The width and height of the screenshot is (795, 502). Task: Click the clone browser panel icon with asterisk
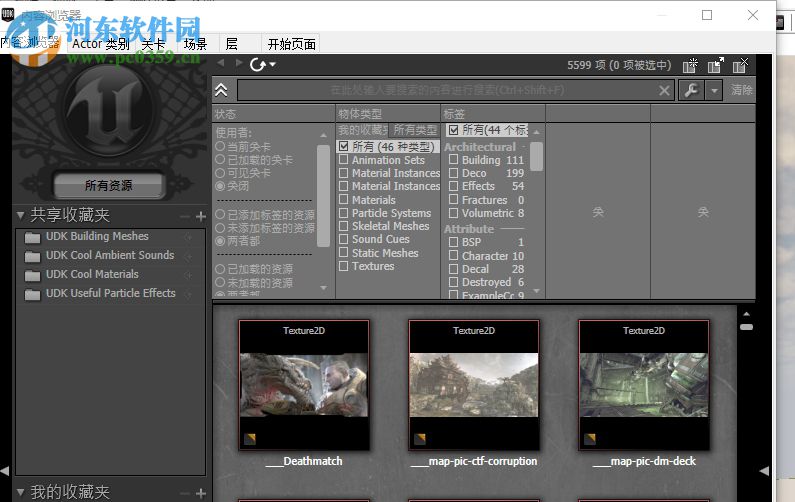tap(690, 65)
